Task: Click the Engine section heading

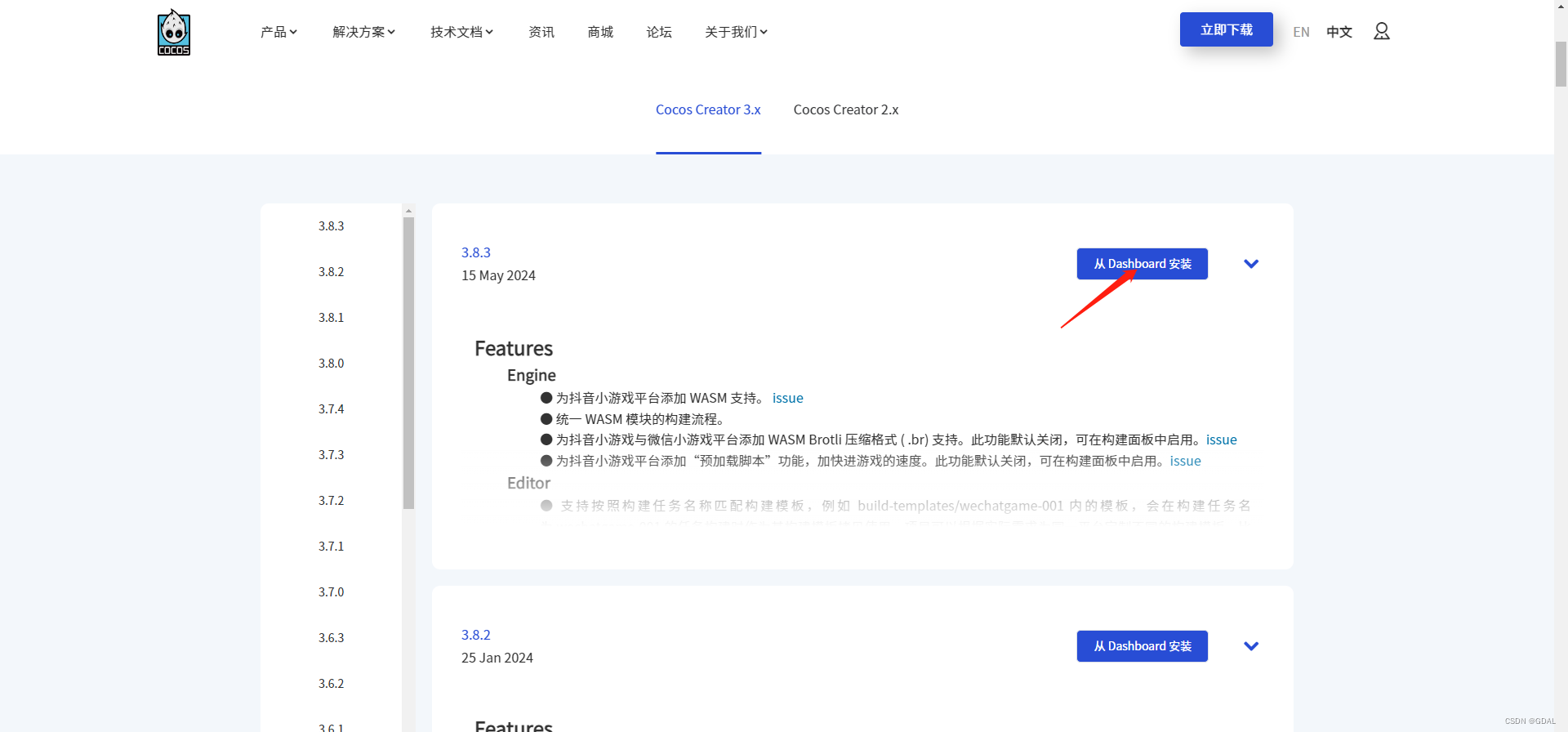Action: pos(532,375)
